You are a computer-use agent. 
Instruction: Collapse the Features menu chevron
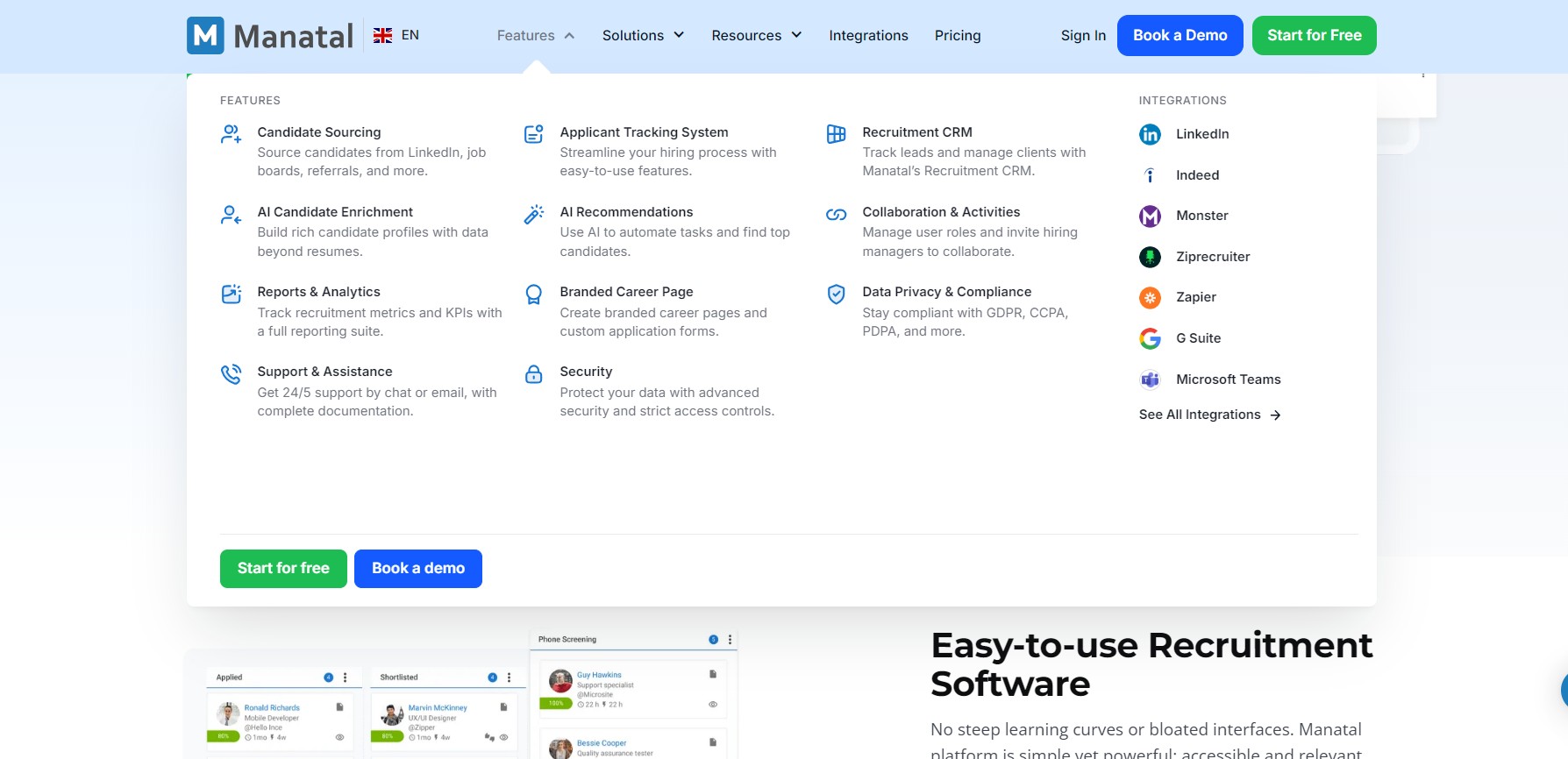click(569, 36)
